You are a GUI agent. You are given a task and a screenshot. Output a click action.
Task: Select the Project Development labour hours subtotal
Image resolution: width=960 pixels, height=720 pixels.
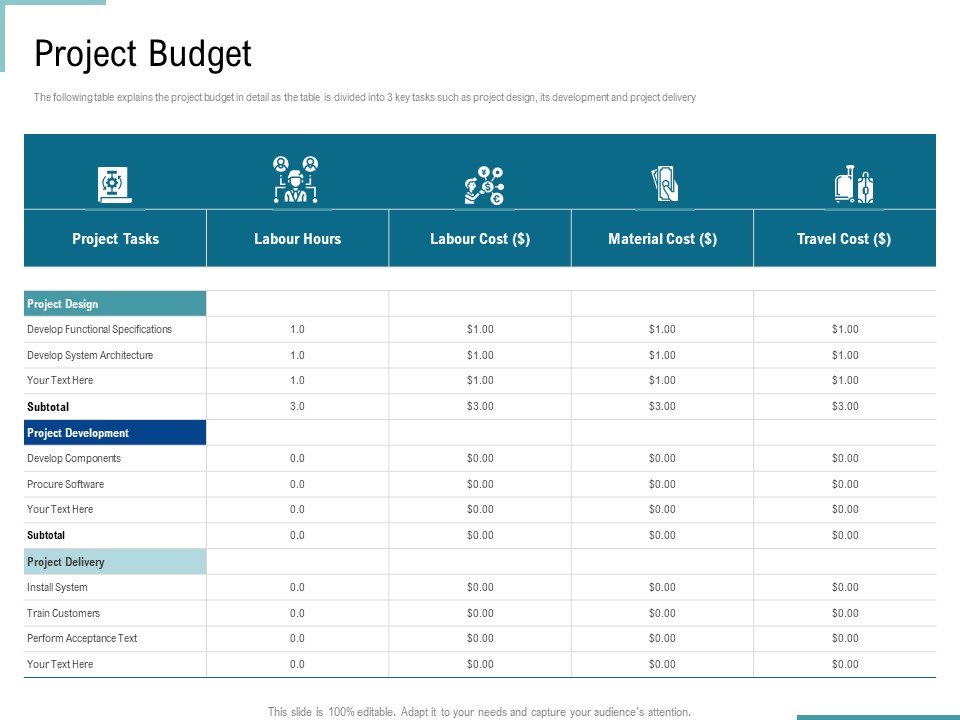pyautogui.click(x=298, y=535)
